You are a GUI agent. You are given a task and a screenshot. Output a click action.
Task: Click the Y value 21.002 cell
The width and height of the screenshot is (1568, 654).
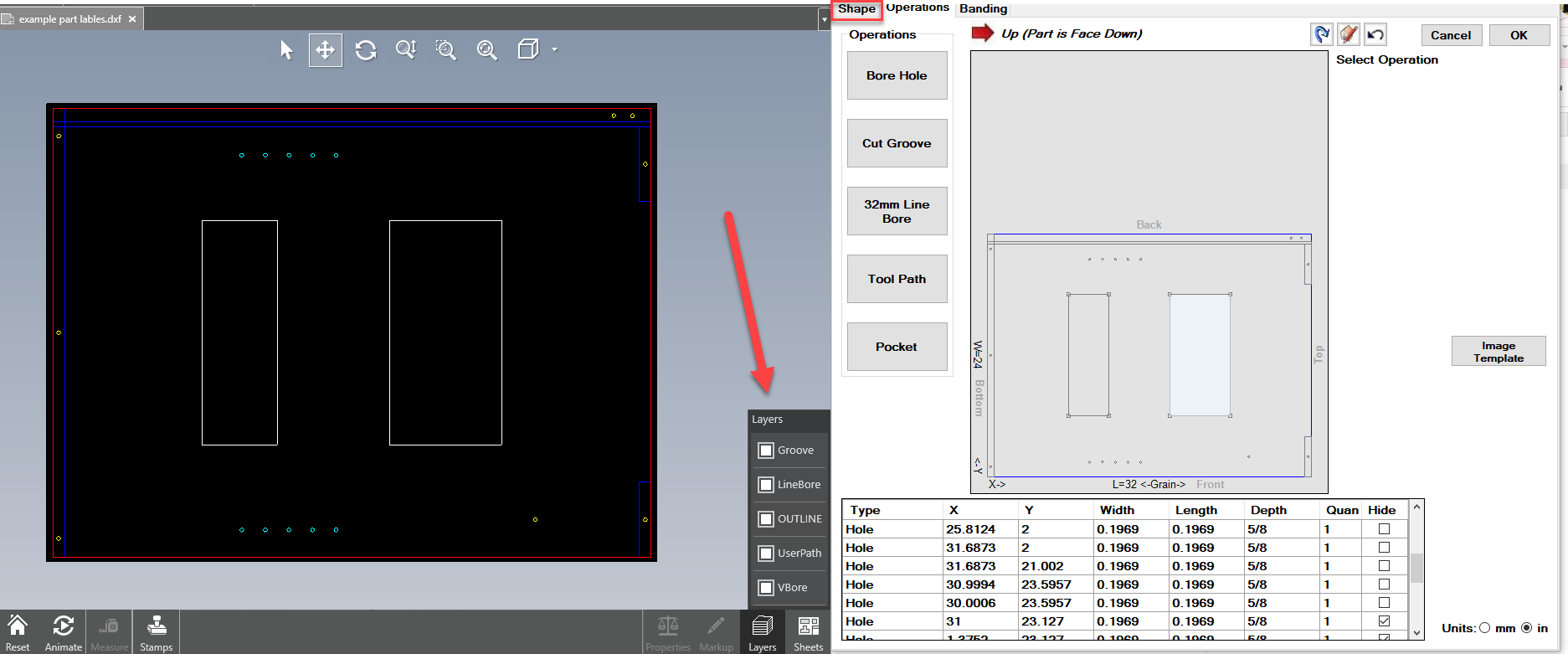tap(1056, 566)
